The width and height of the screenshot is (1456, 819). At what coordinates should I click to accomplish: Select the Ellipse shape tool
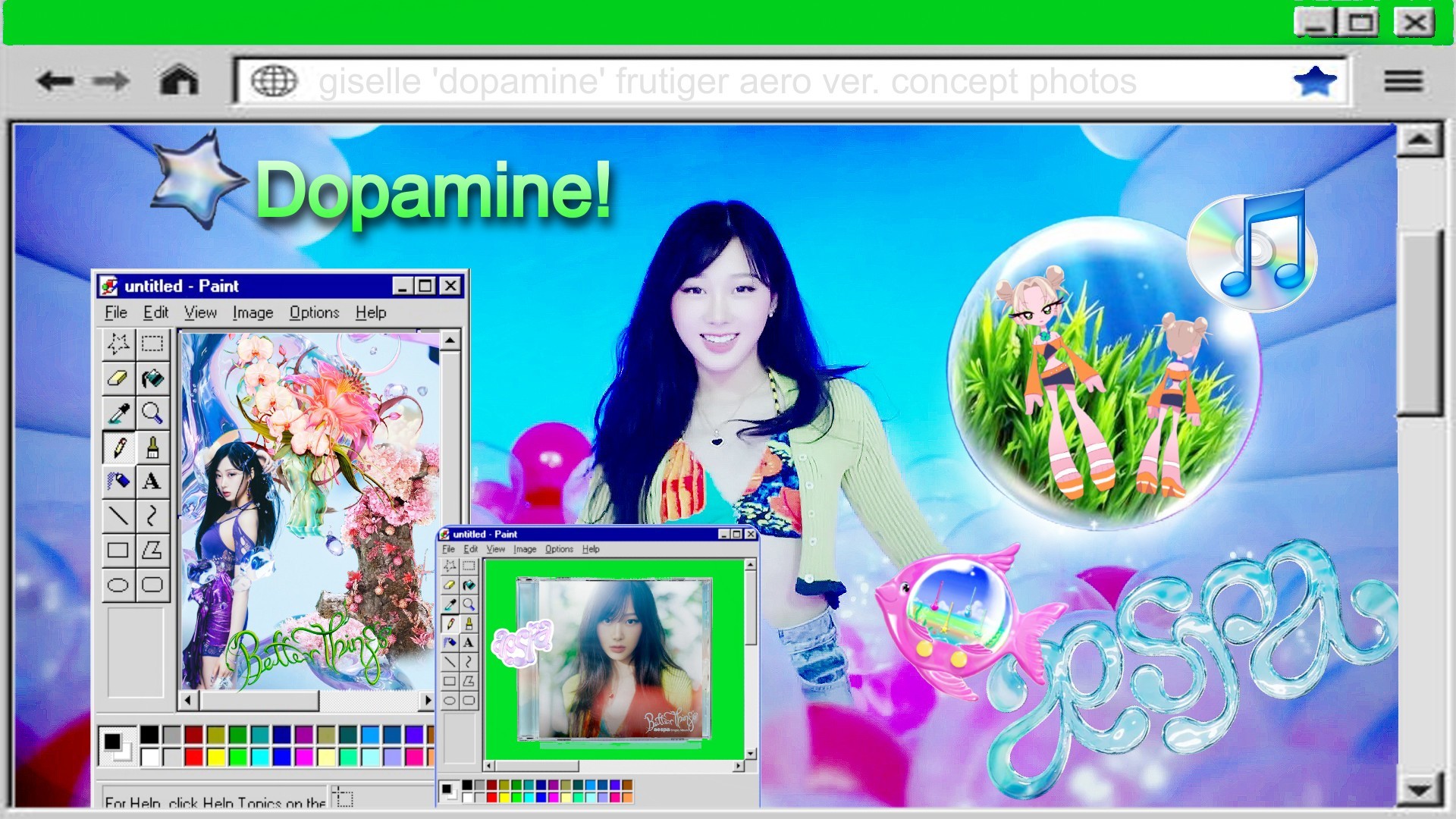point(118,585)
